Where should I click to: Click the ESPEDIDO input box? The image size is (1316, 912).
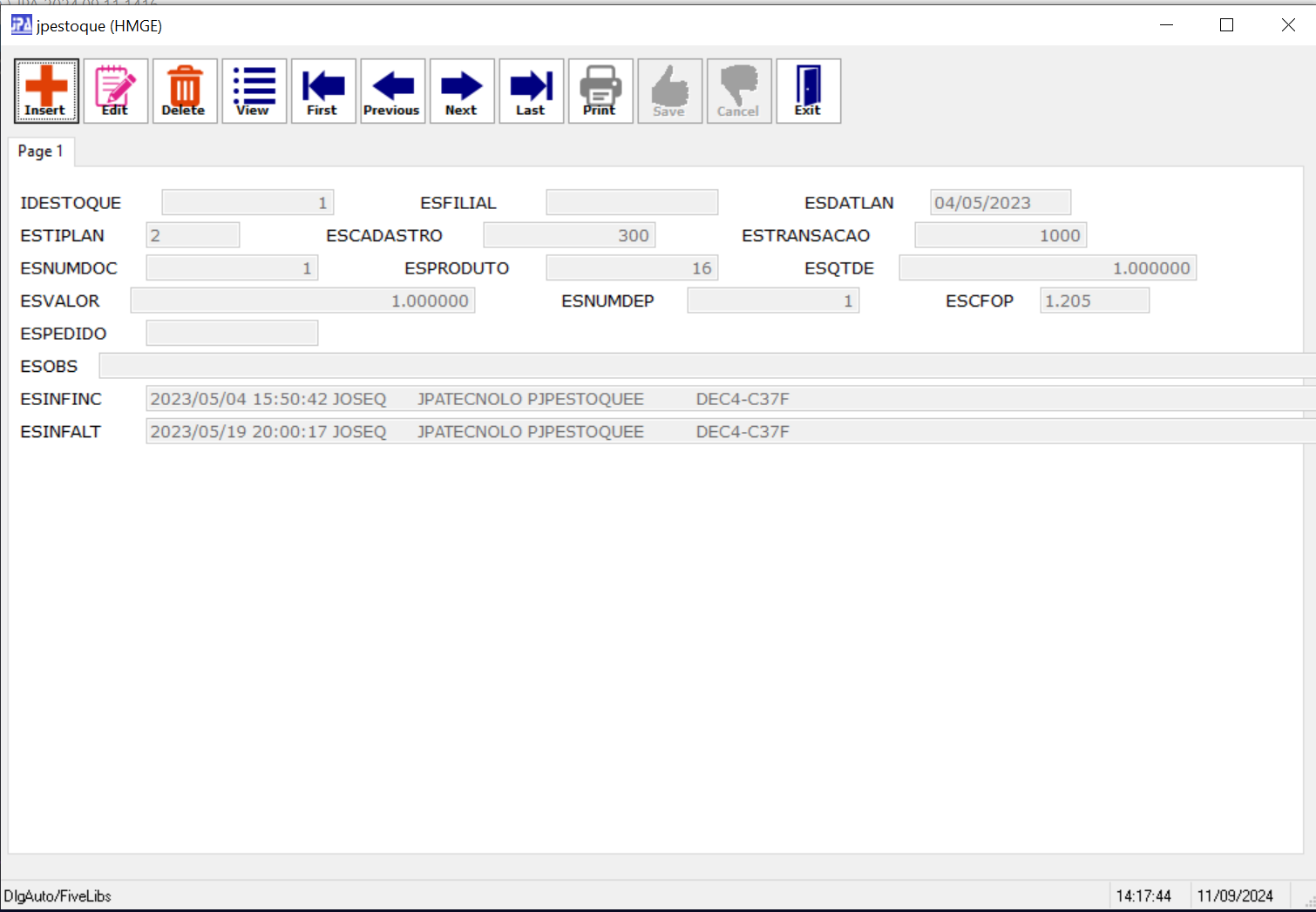(x=232, y=334)
